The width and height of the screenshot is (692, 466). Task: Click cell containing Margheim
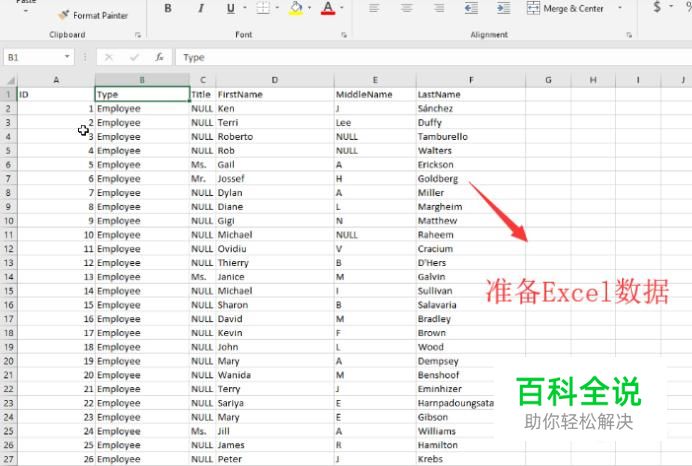coord(471,207)
